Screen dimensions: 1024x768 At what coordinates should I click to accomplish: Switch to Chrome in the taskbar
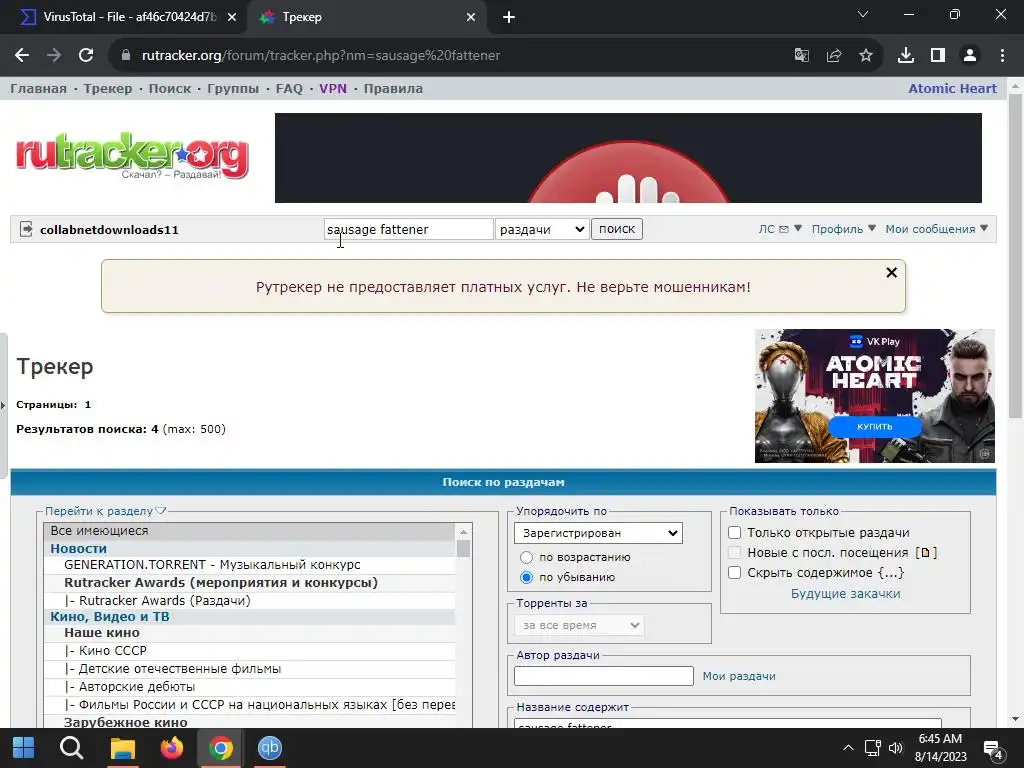pos(221,748)
